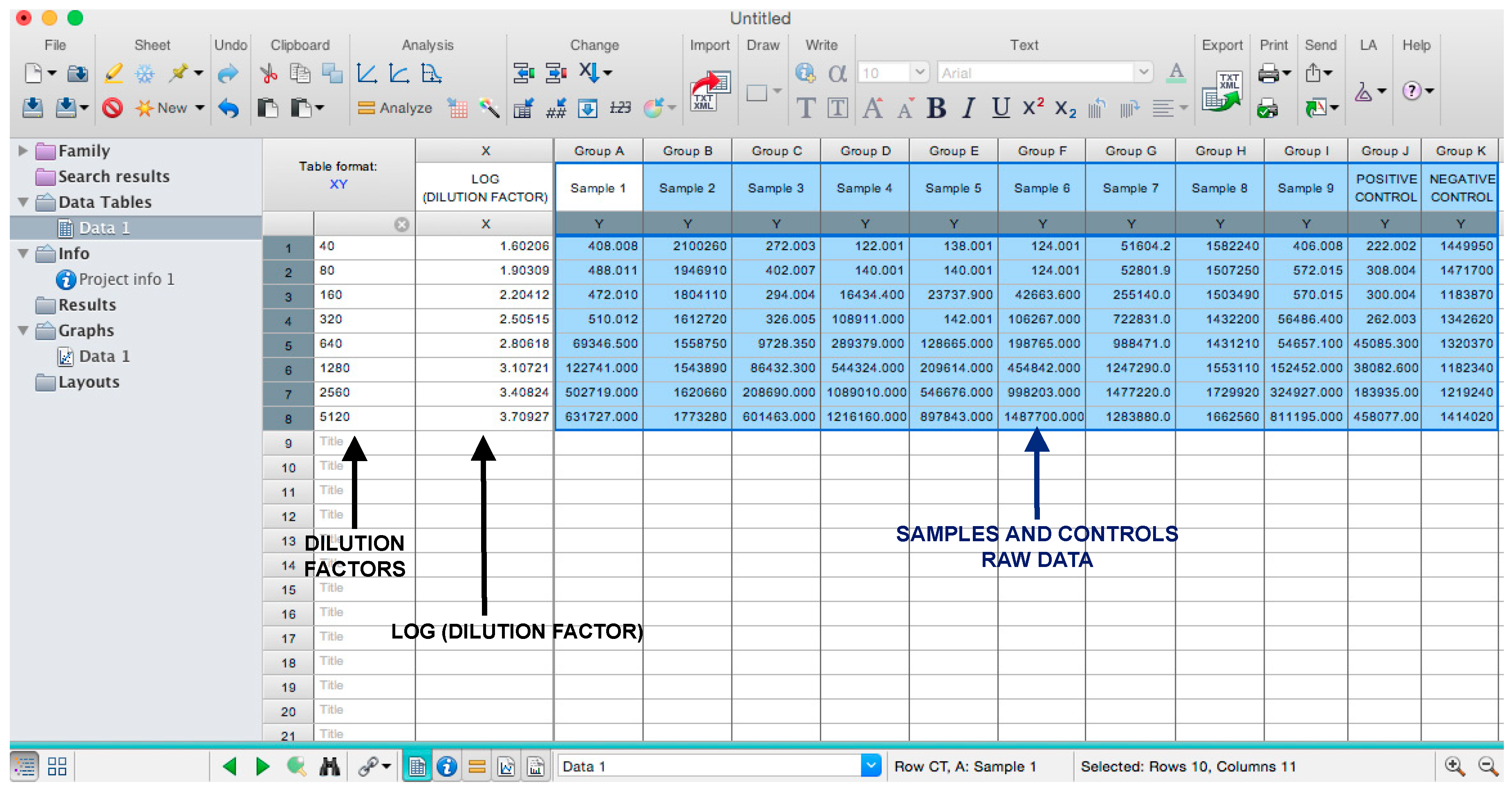Go to the next sheet with the right arrow

pos(262,766)
